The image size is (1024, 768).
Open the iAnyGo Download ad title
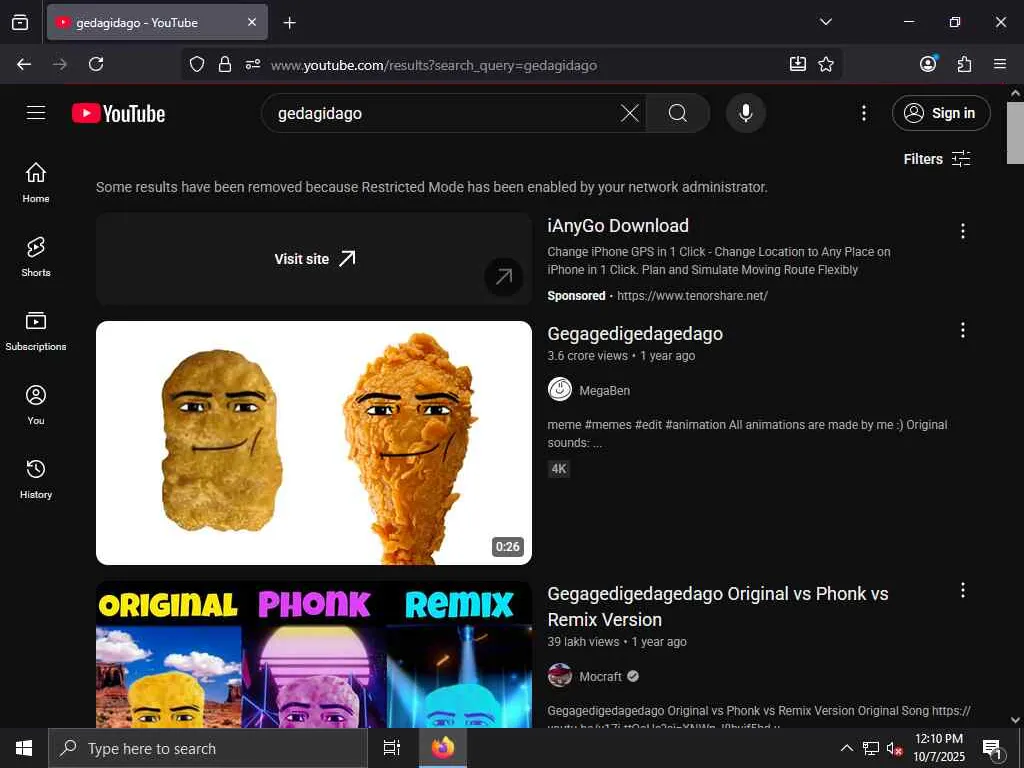click(x=618, y=226)
